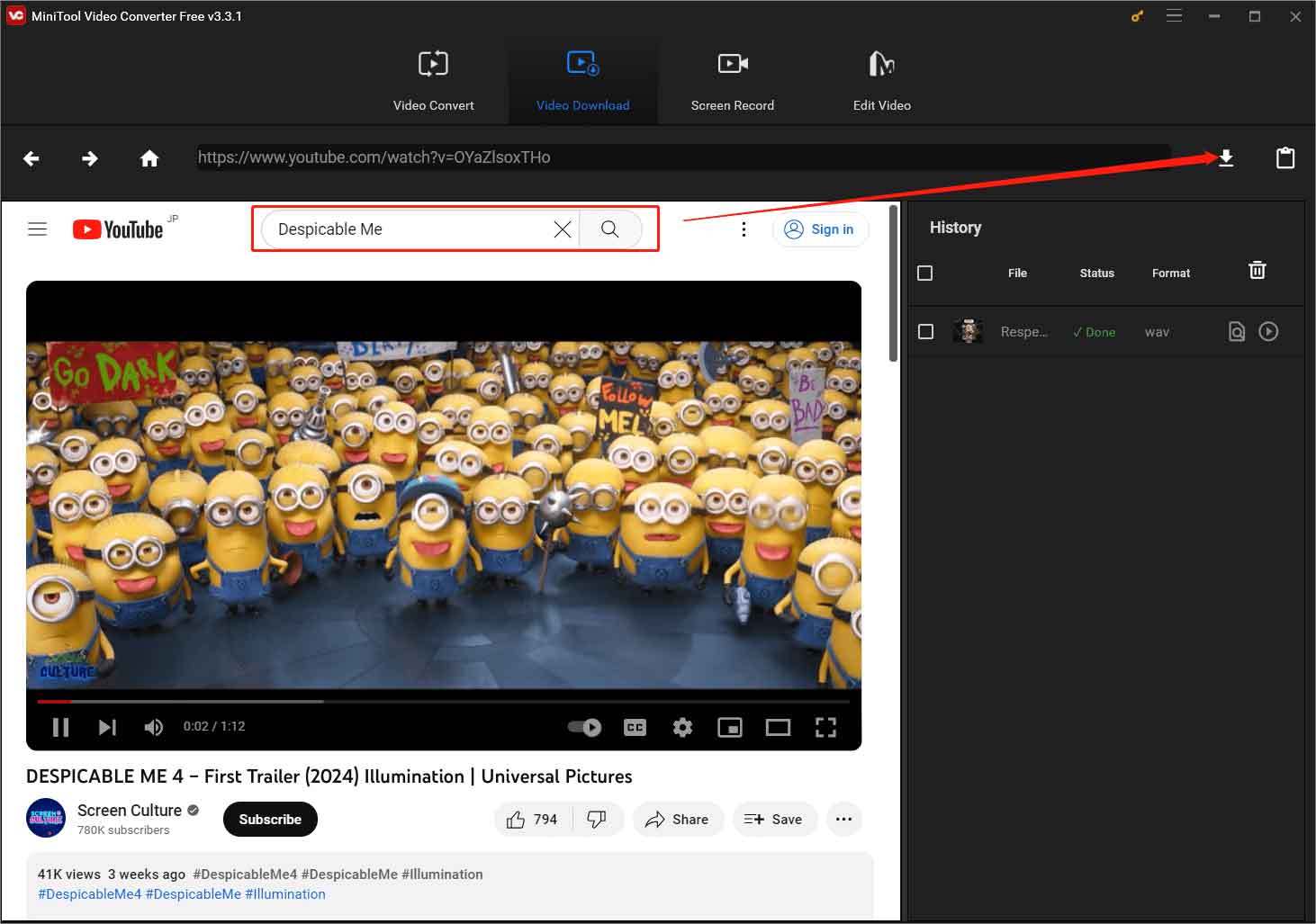The image size is (1316, 924).
Task: Paste URL from clipboard using clipboard icon
Action: 1285,157
